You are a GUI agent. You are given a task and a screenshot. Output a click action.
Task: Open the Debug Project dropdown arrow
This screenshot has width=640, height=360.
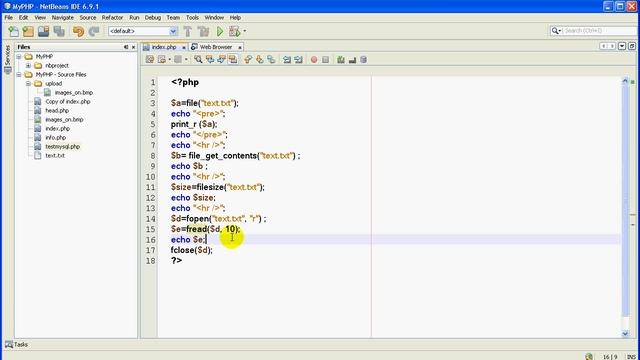pos(244,31)
